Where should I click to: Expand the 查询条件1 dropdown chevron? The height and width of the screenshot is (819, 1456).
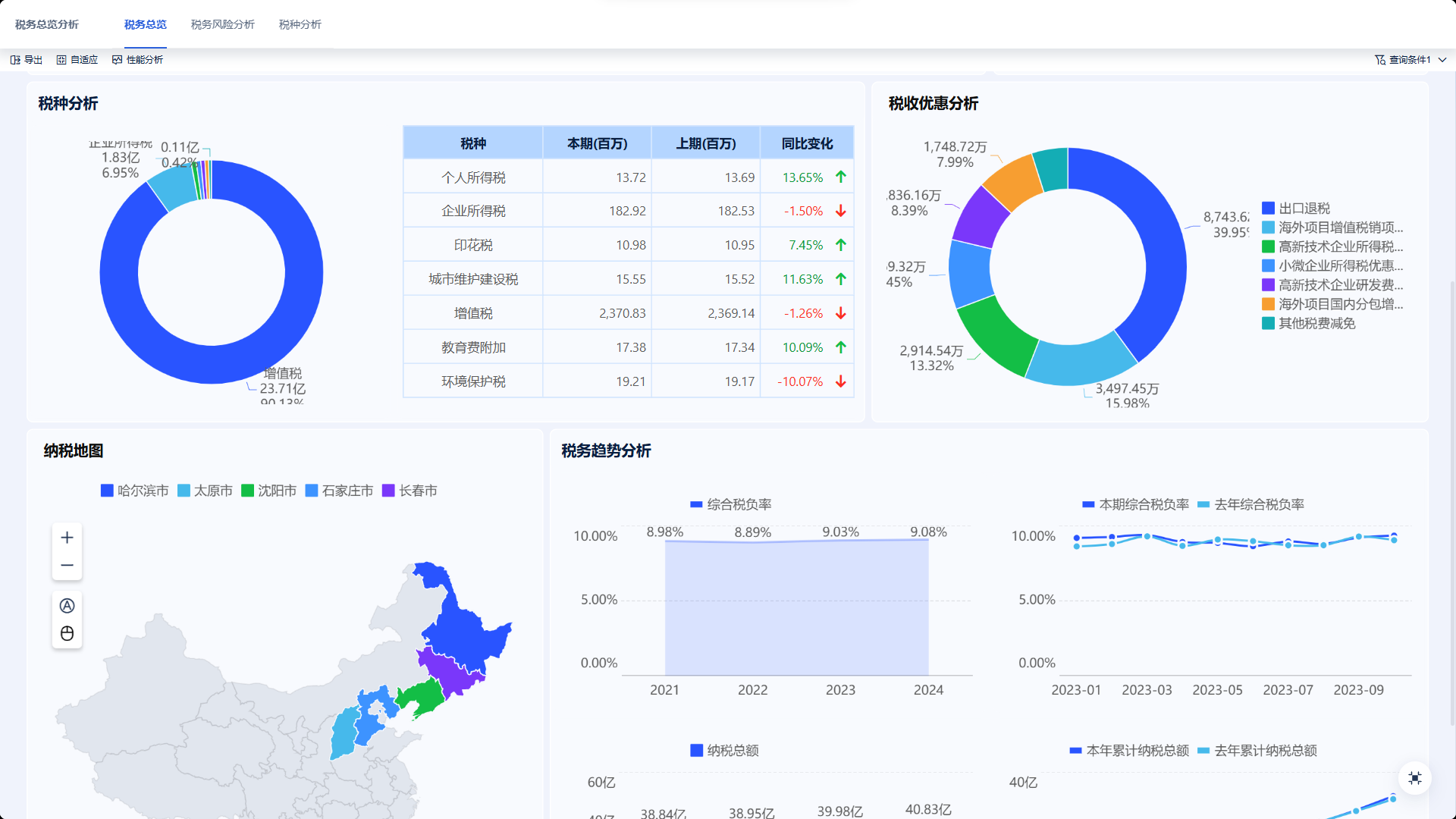tap(1442, 60)
